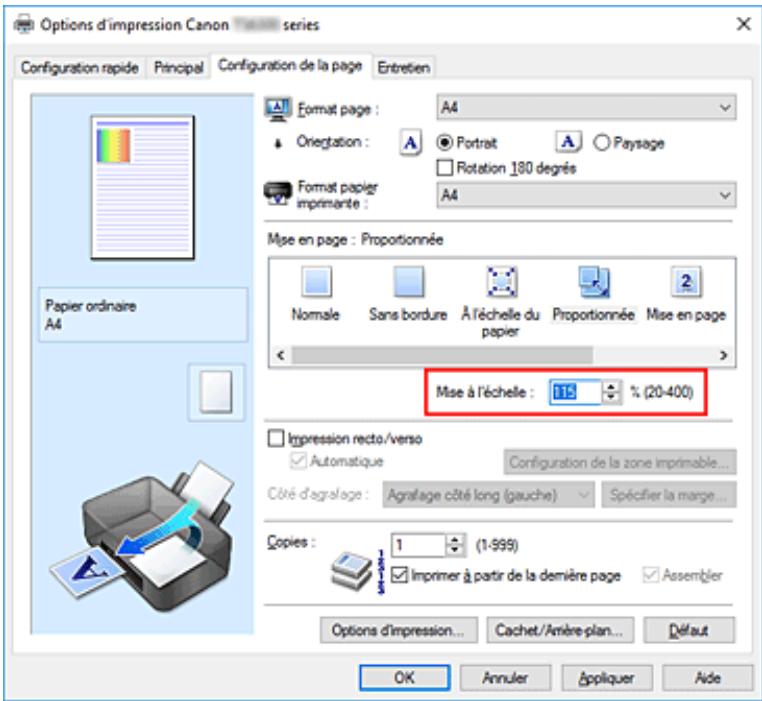
Task: Click the printer illustration image
Action: click(x=142, y=536)
